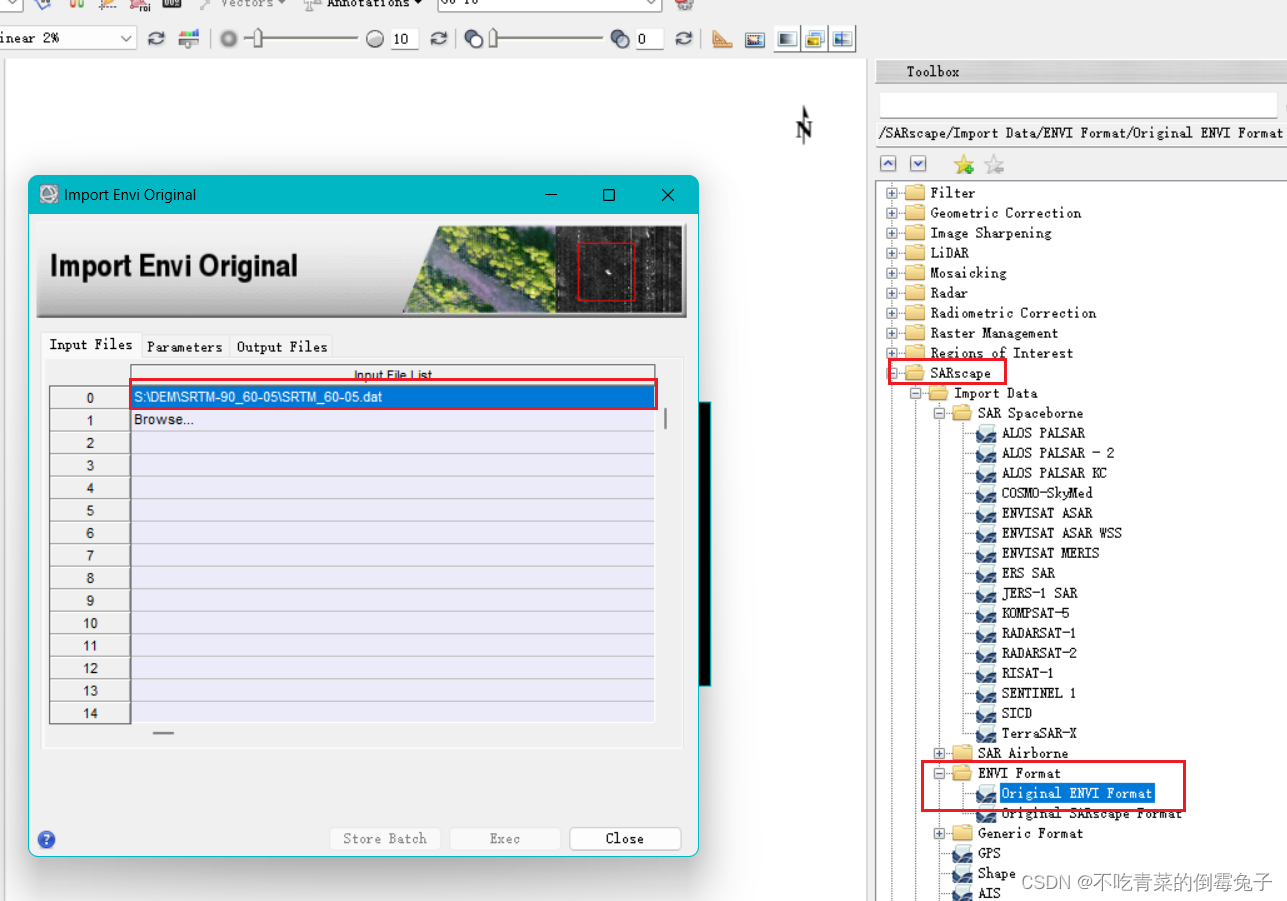Open the ALOS PALSAR - 2 tool
The height and width of the screenshot is (901, 1287).
tap(1058, 453)
